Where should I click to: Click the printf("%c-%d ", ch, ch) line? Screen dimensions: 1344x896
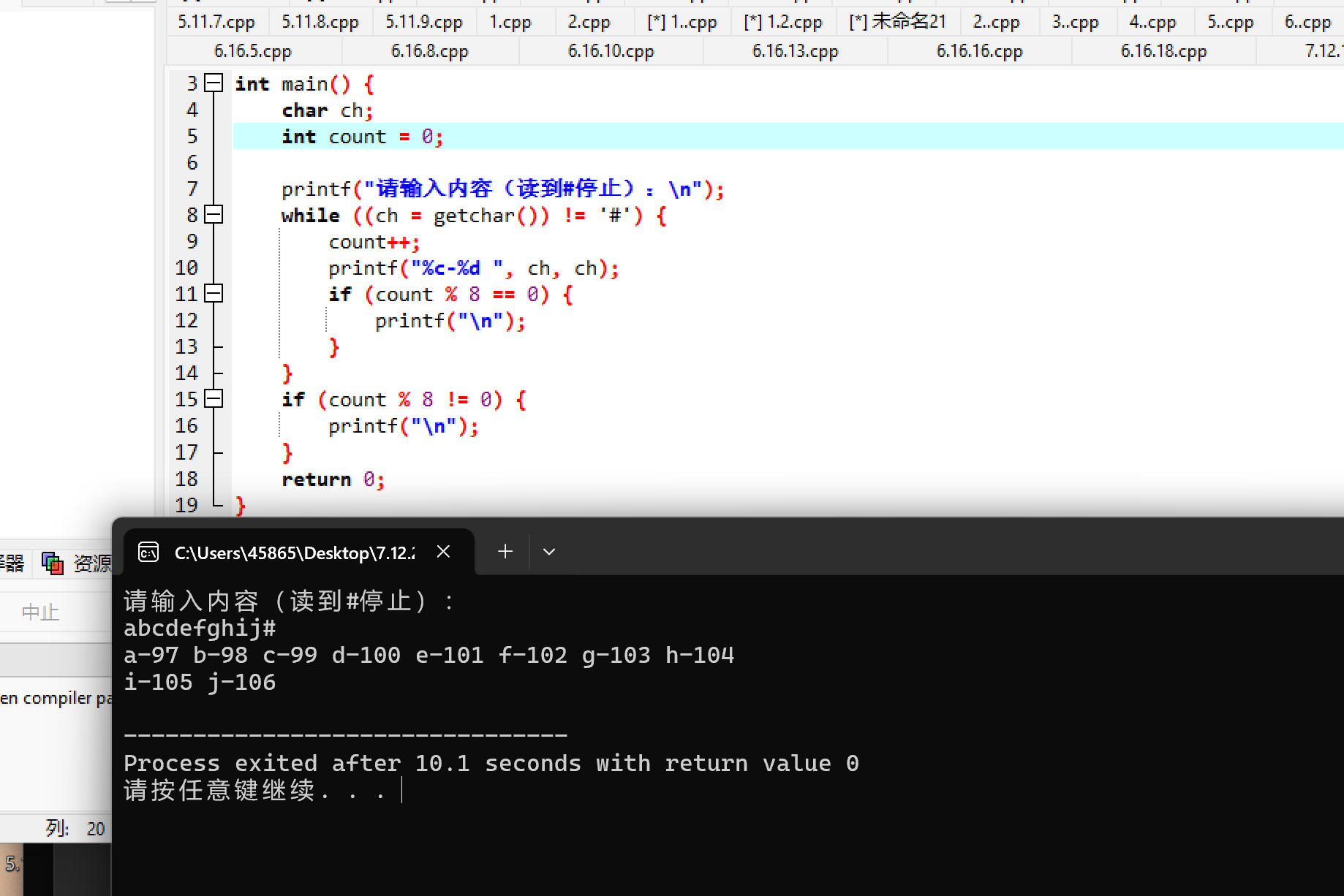(x=474, y=268)
